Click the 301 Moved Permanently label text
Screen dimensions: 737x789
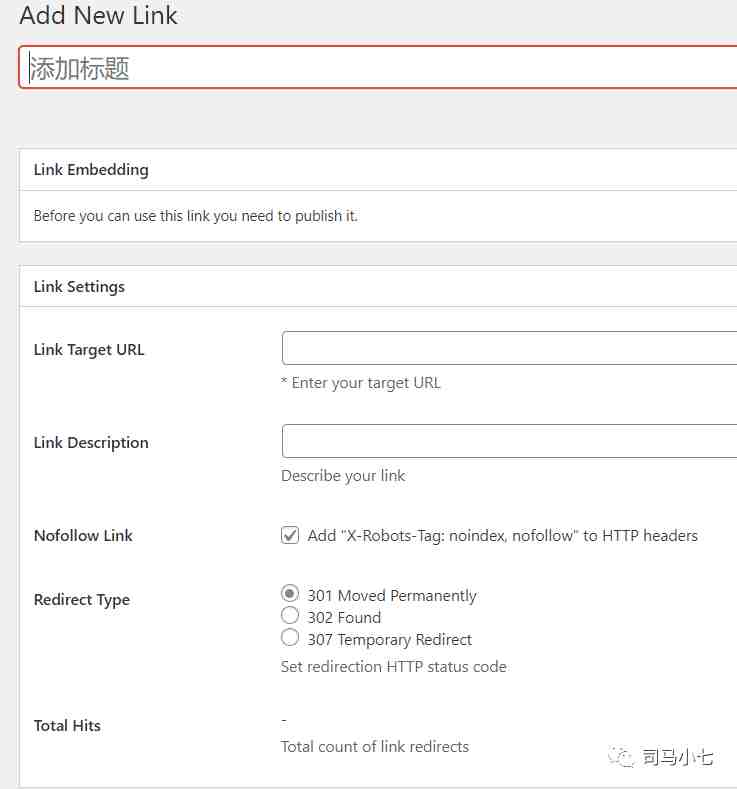(392, 595)
